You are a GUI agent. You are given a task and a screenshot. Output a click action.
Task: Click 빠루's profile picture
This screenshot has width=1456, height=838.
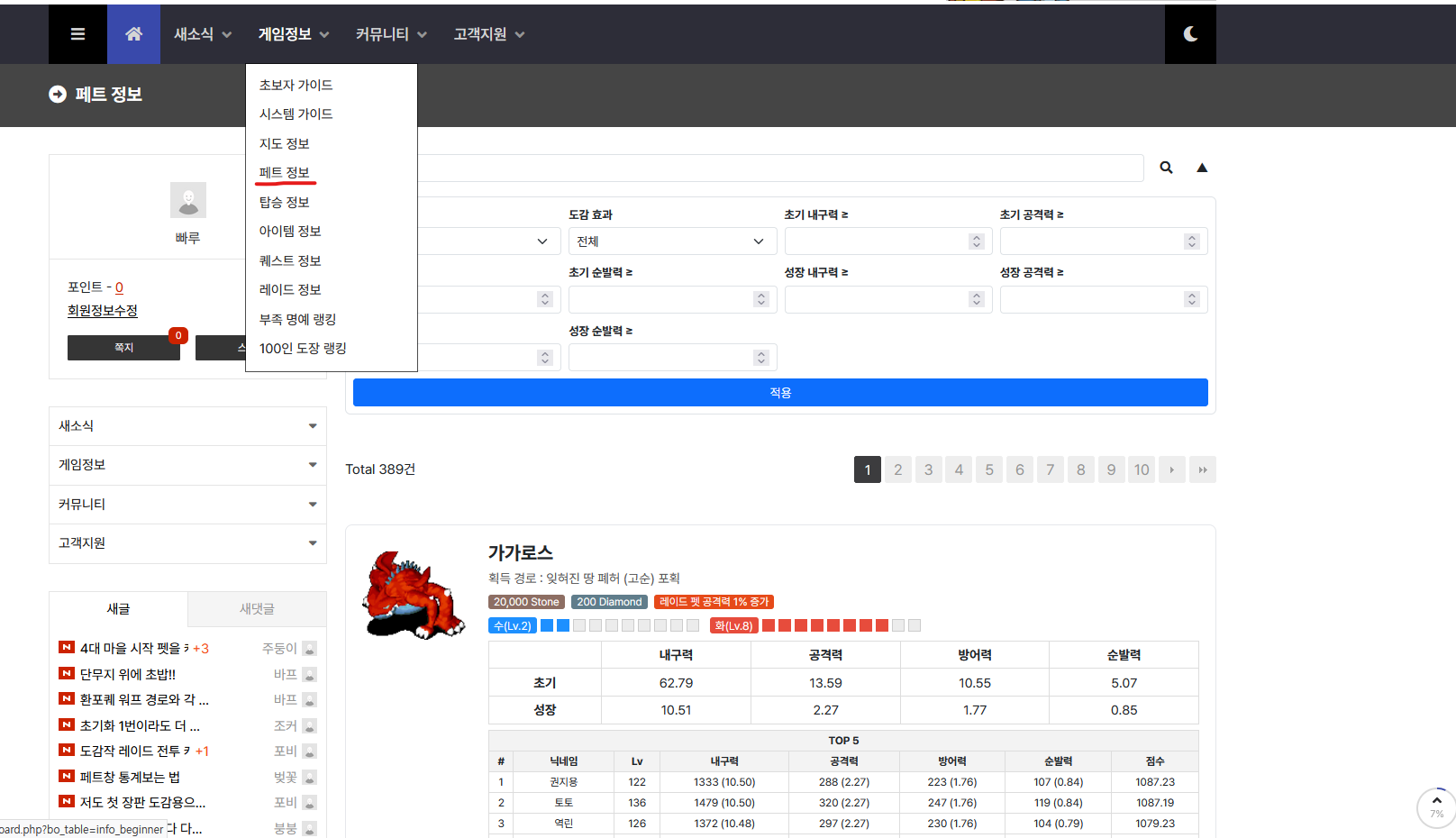(x=187, y=200)
